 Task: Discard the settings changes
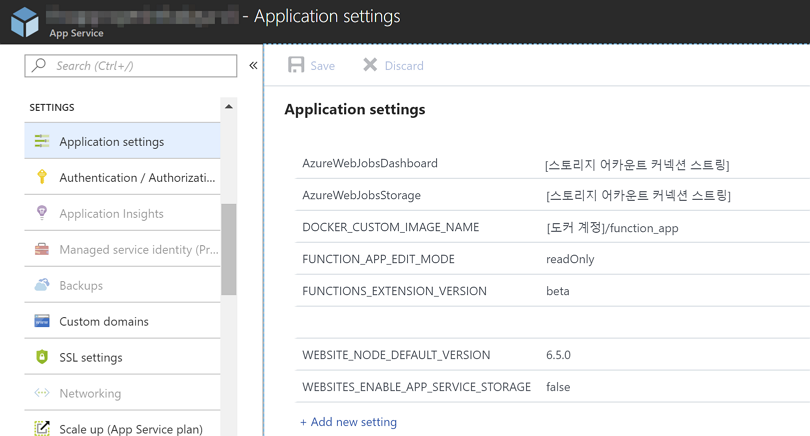pyautogui.click(x=393, y=65)
